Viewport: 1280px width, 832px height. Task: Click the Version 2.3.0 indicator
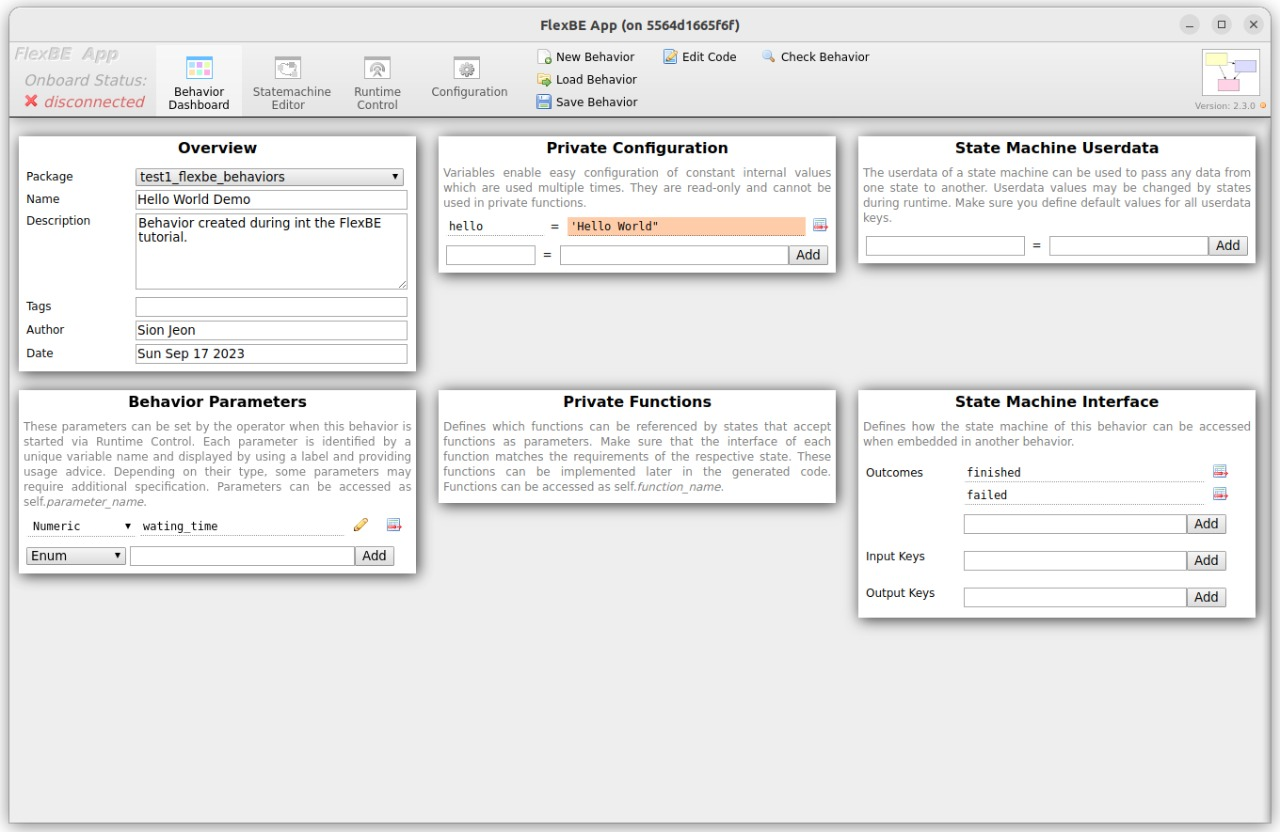point(1230,105)
